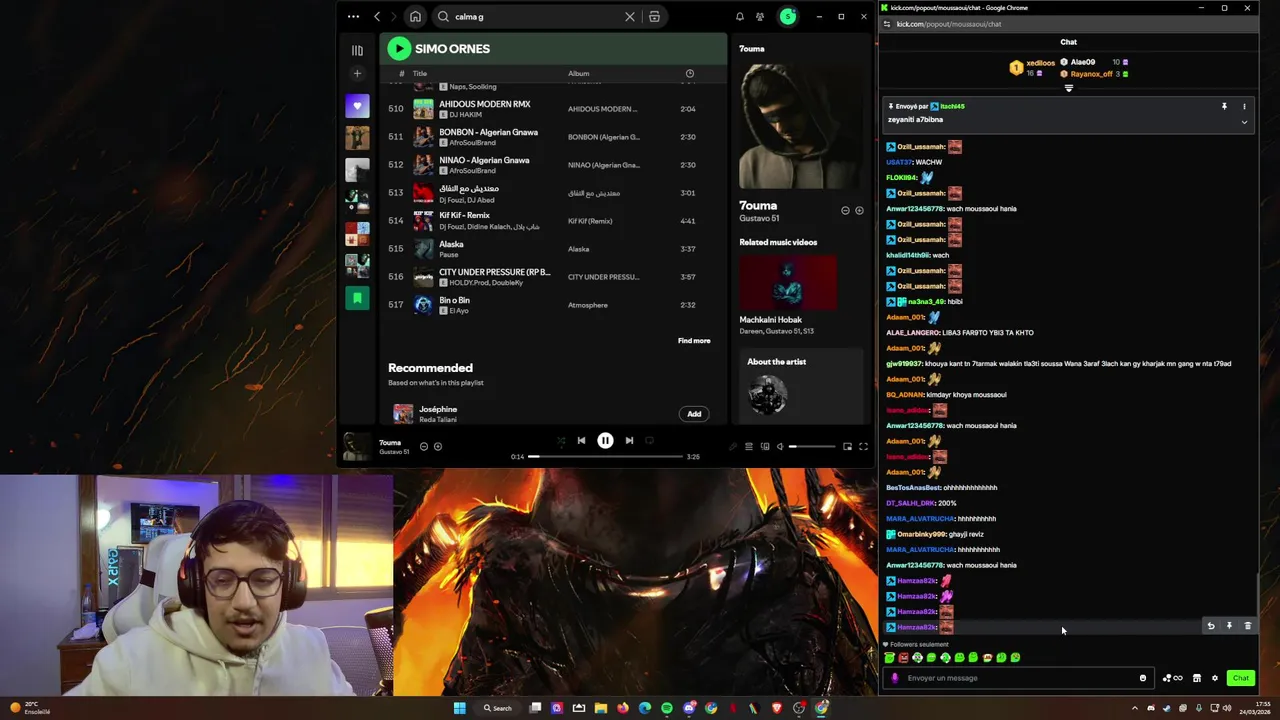Open Machkalni Hobak music video
This screenshot has width=1280, height=720.
[x=788, y=282]
